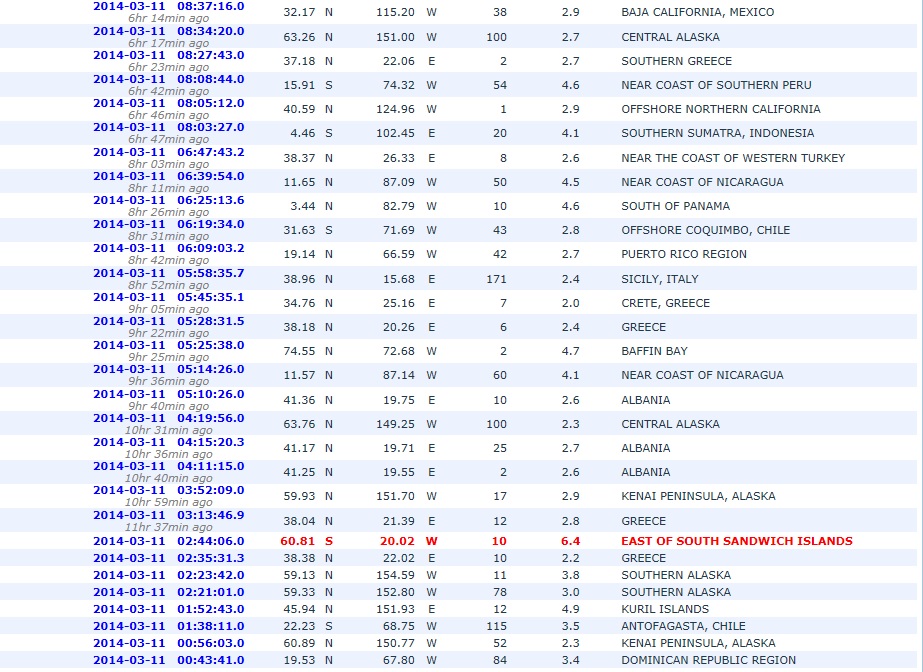Viewport: 923px width, 672px height.
Task: Select the 08:08:44.0 Southern Peru earthquake link
Action: [168, 79]
